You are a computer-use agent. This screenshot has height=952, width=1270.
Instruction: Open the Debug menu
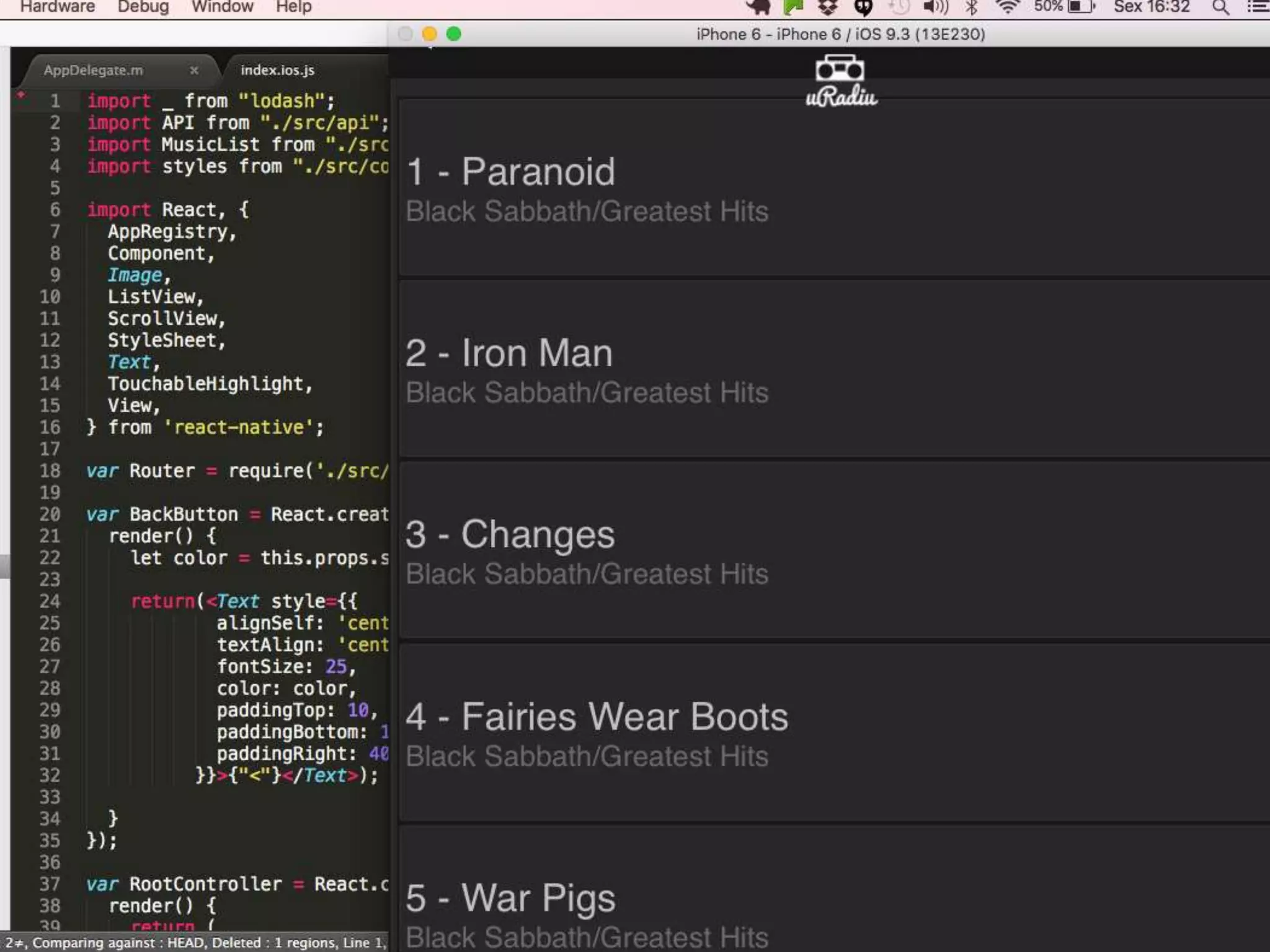tap(143, 7)
